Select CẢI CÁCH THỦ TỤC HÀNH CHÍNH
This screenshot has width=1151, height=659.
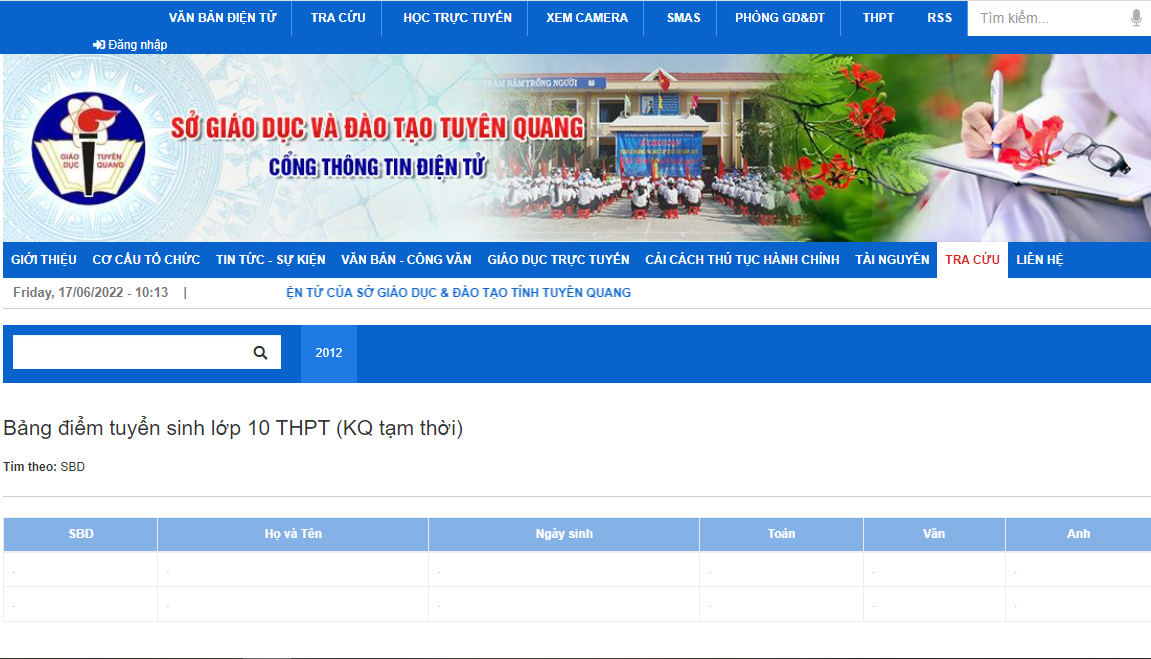click(741, 259)
